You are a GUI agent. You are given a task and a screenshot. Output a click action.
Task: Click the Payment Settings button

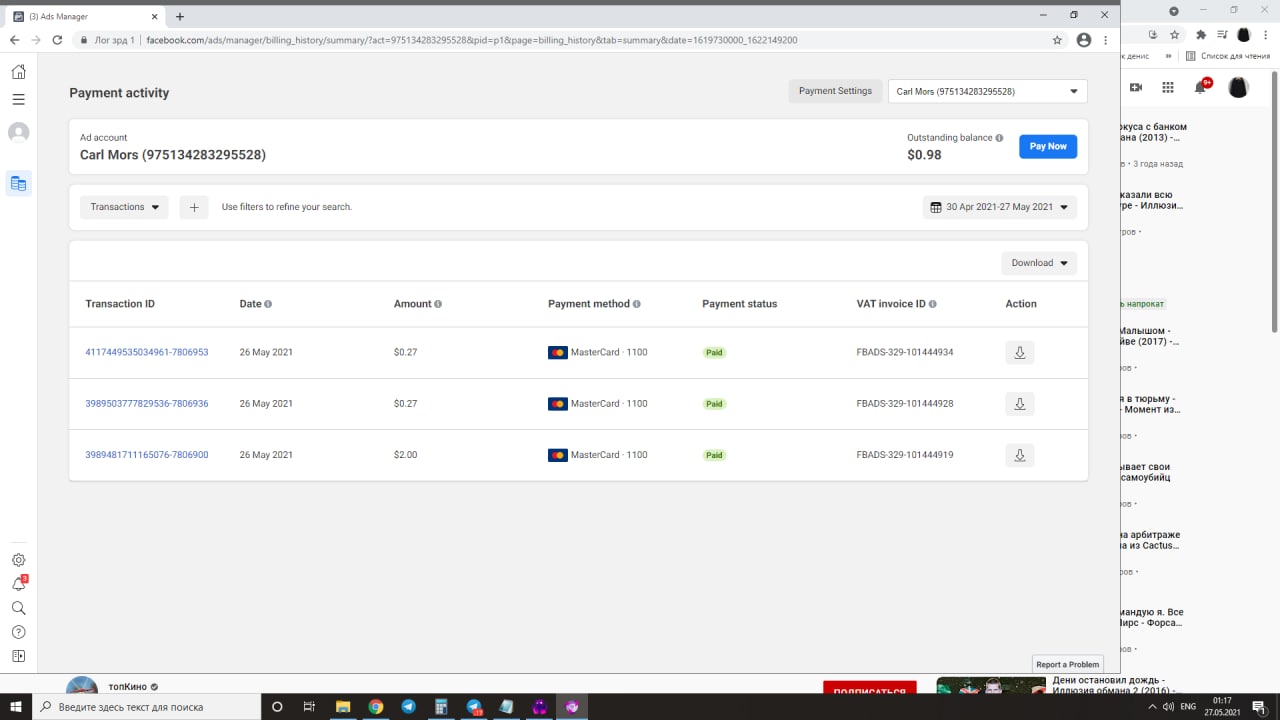click(x=835, y=91)
